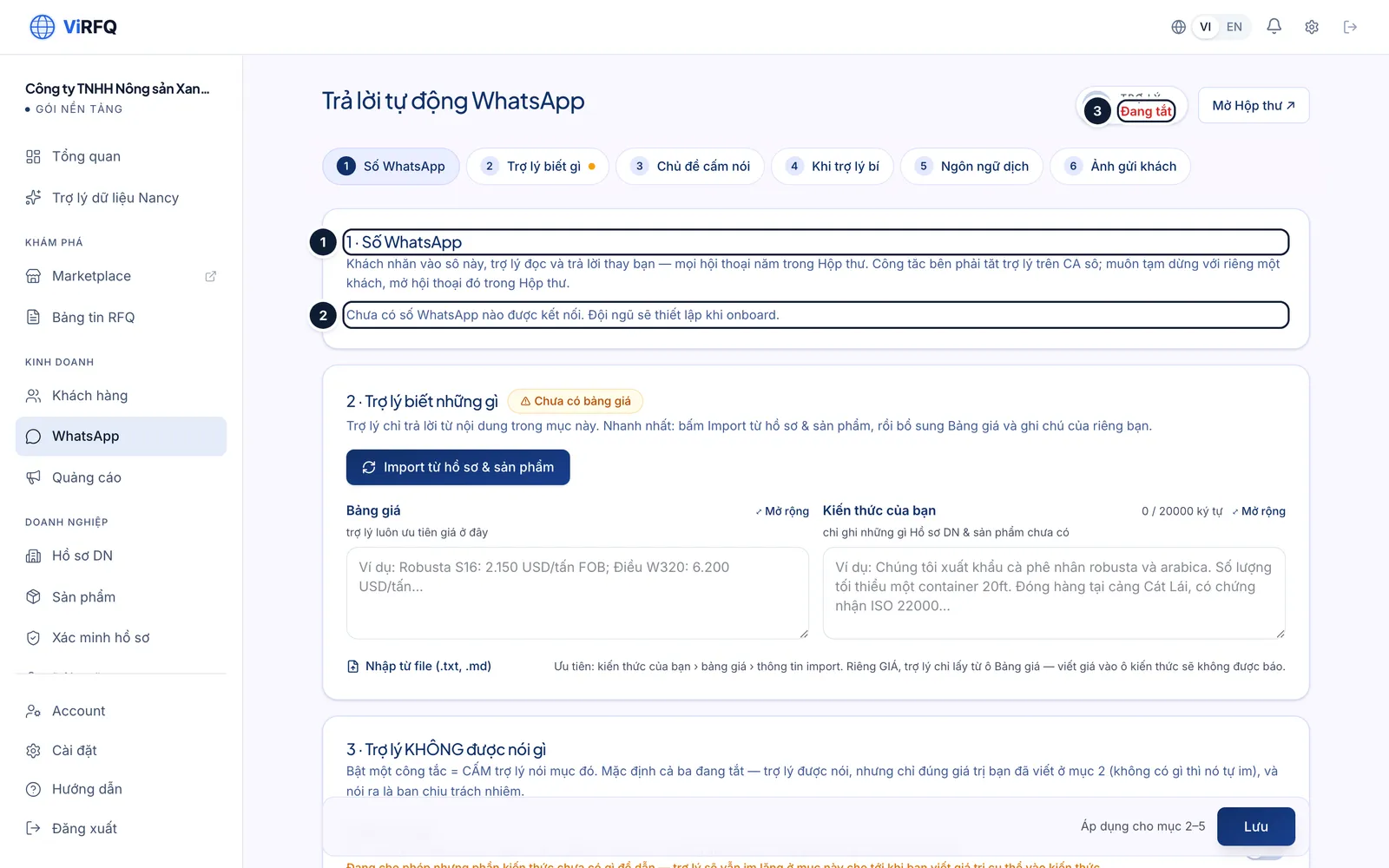Click the KHÁM PHÁ sidebar section label

coord(54,242)
